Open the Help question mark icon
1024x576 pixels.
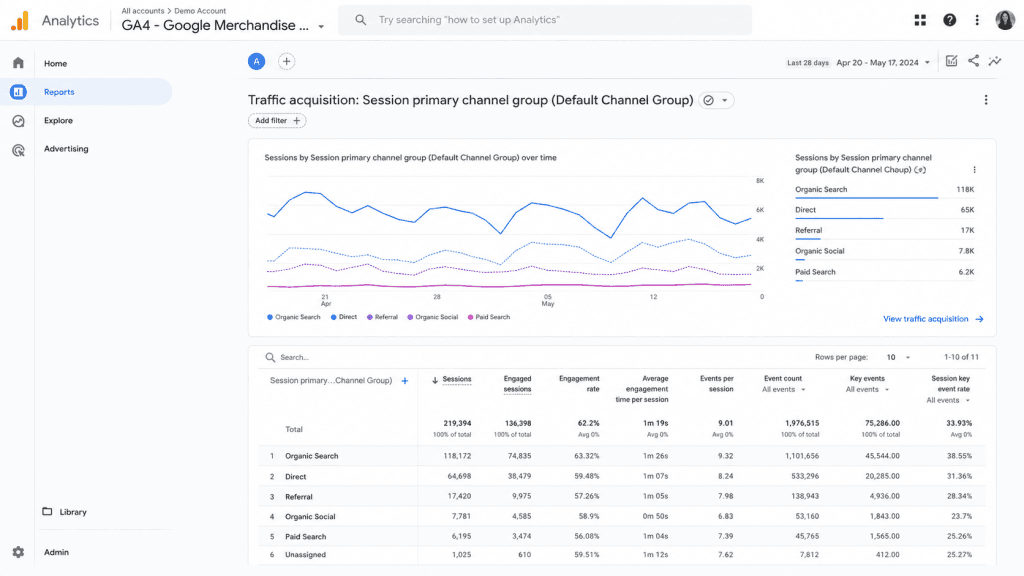point(950,20)
